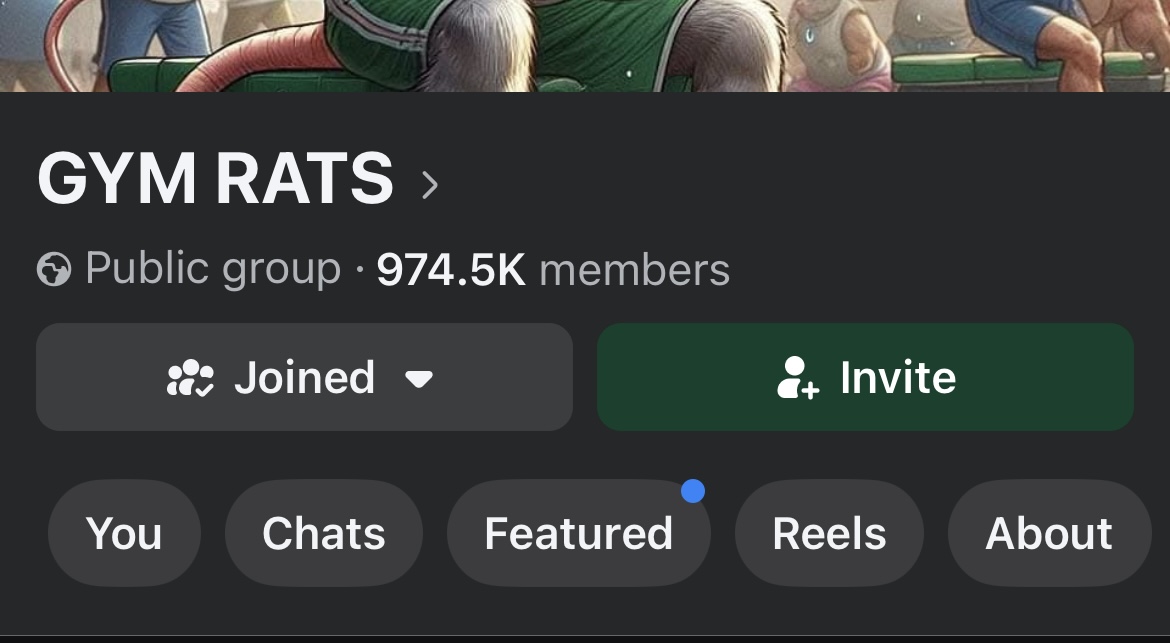Open the Chats tab
Viewport: 1170px width, 643px height.
click(x=324, y=533)
